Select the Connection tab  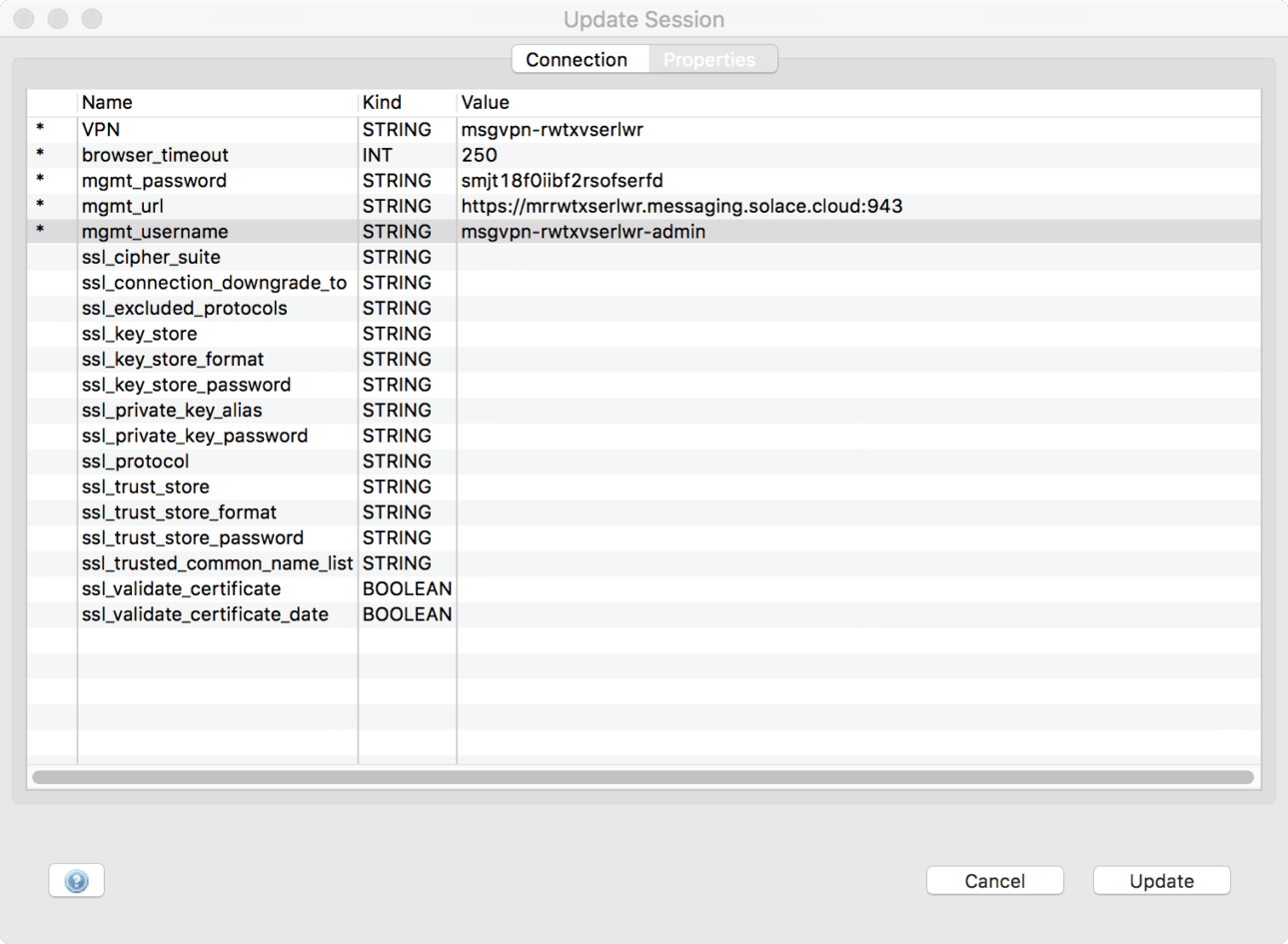pyautogui.click(x=581, y=59)
